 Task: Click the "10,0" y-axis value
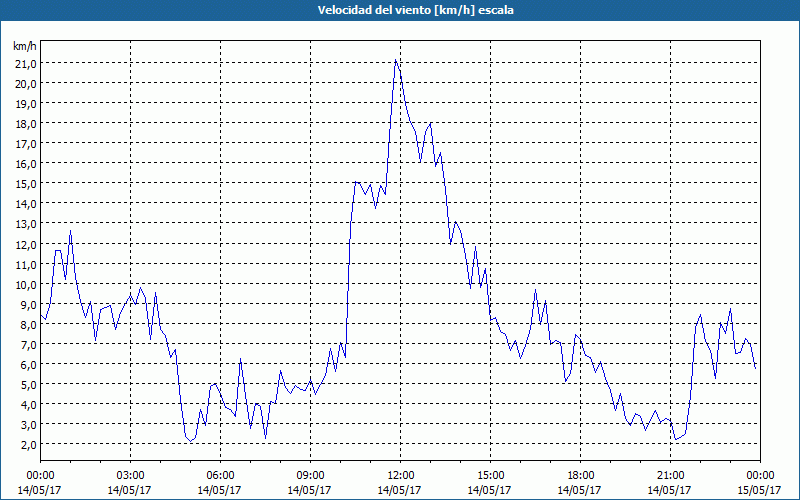pyautogui.click(x=27, y=284)
